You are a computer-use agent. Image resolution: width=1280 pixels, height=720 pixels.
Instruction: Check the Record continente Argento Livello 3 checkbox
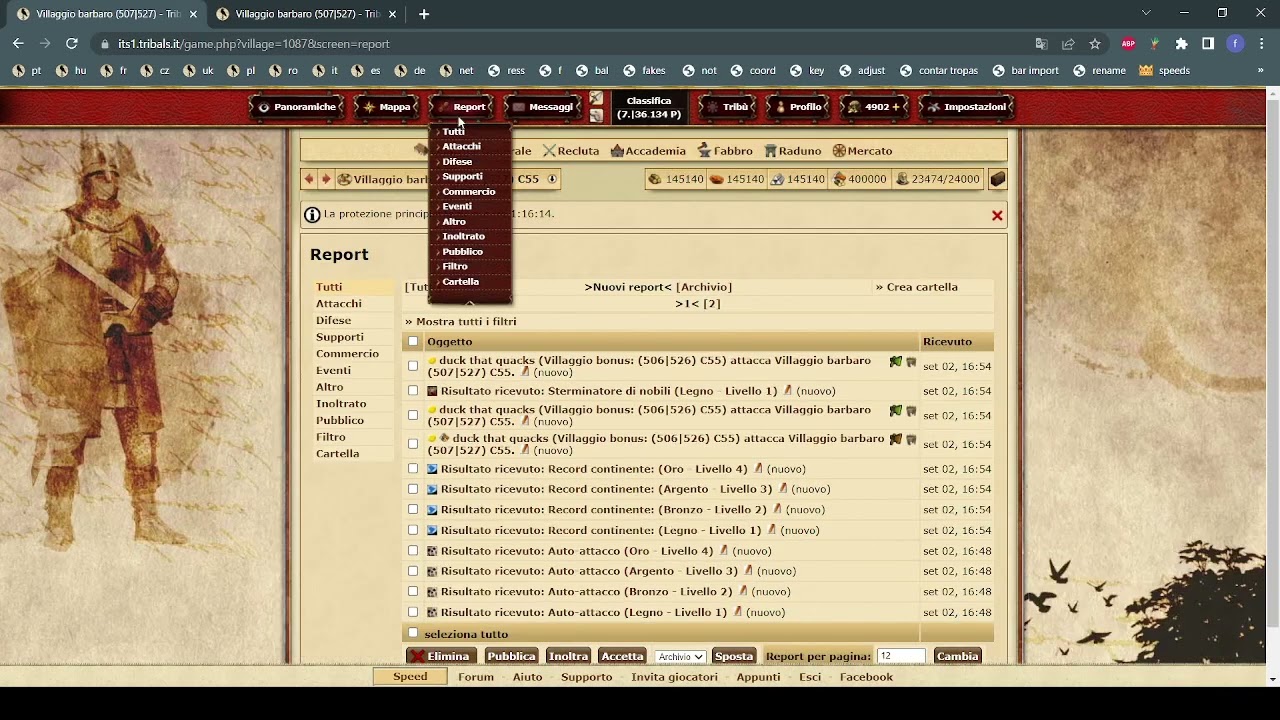413,489
